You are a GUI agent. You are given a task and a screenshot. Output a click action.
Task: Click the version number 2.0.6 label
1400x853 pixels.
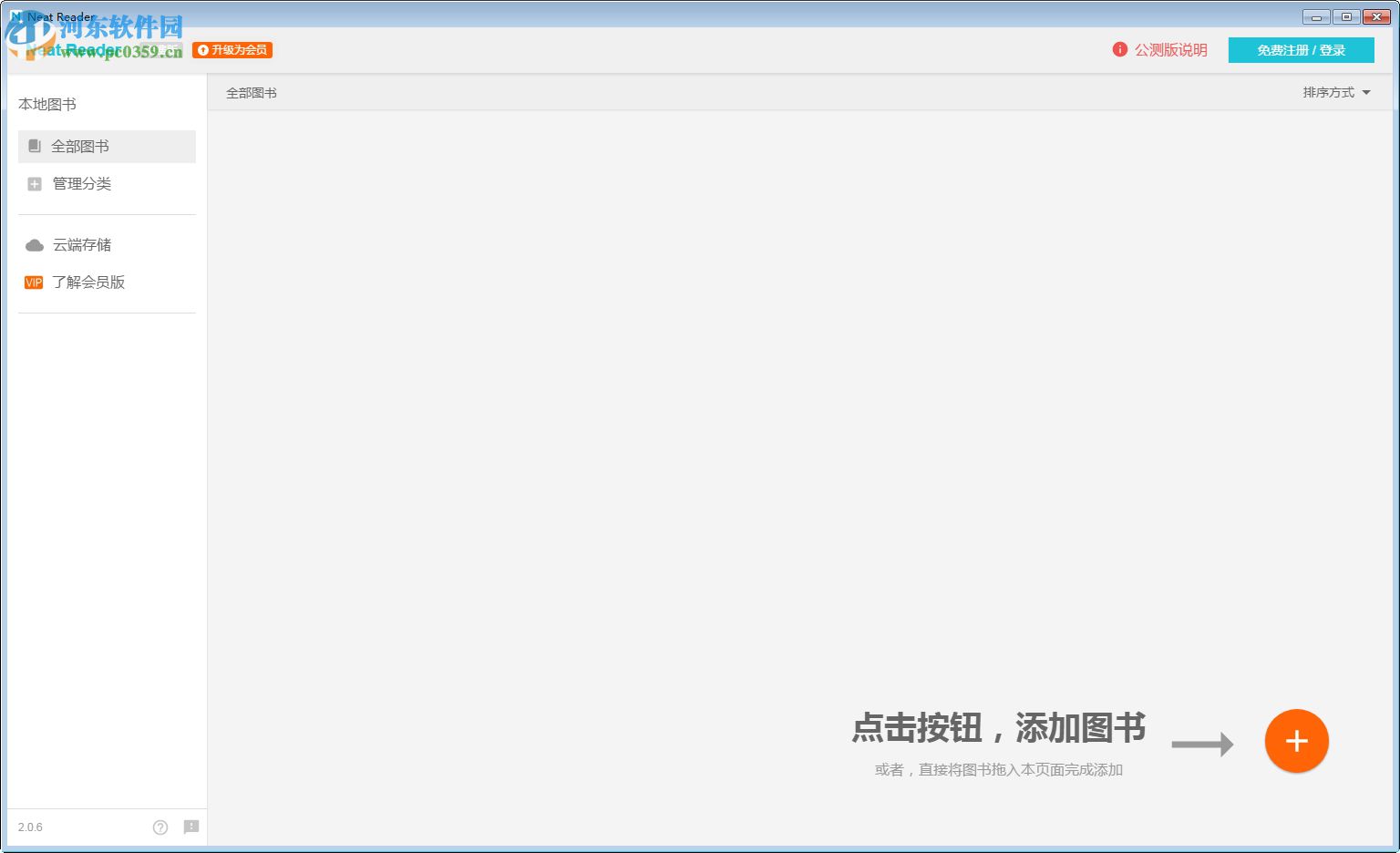[x=30, y=827]
